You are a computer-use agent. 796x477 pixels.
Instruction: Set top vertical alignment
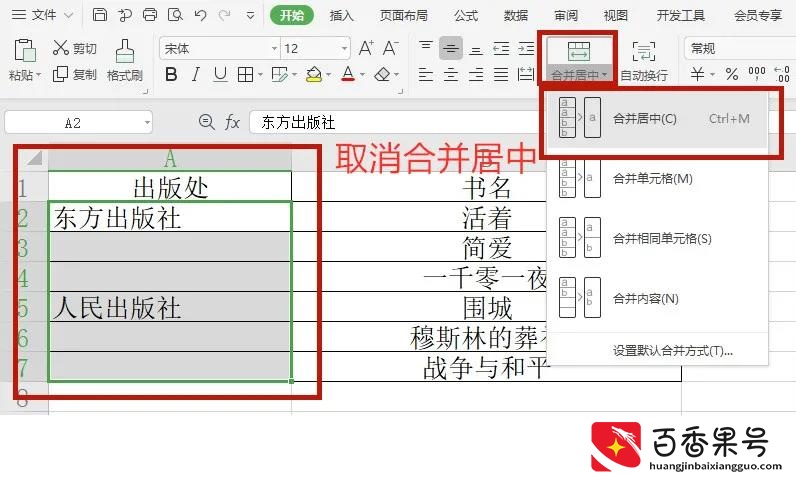click(426, 47)
